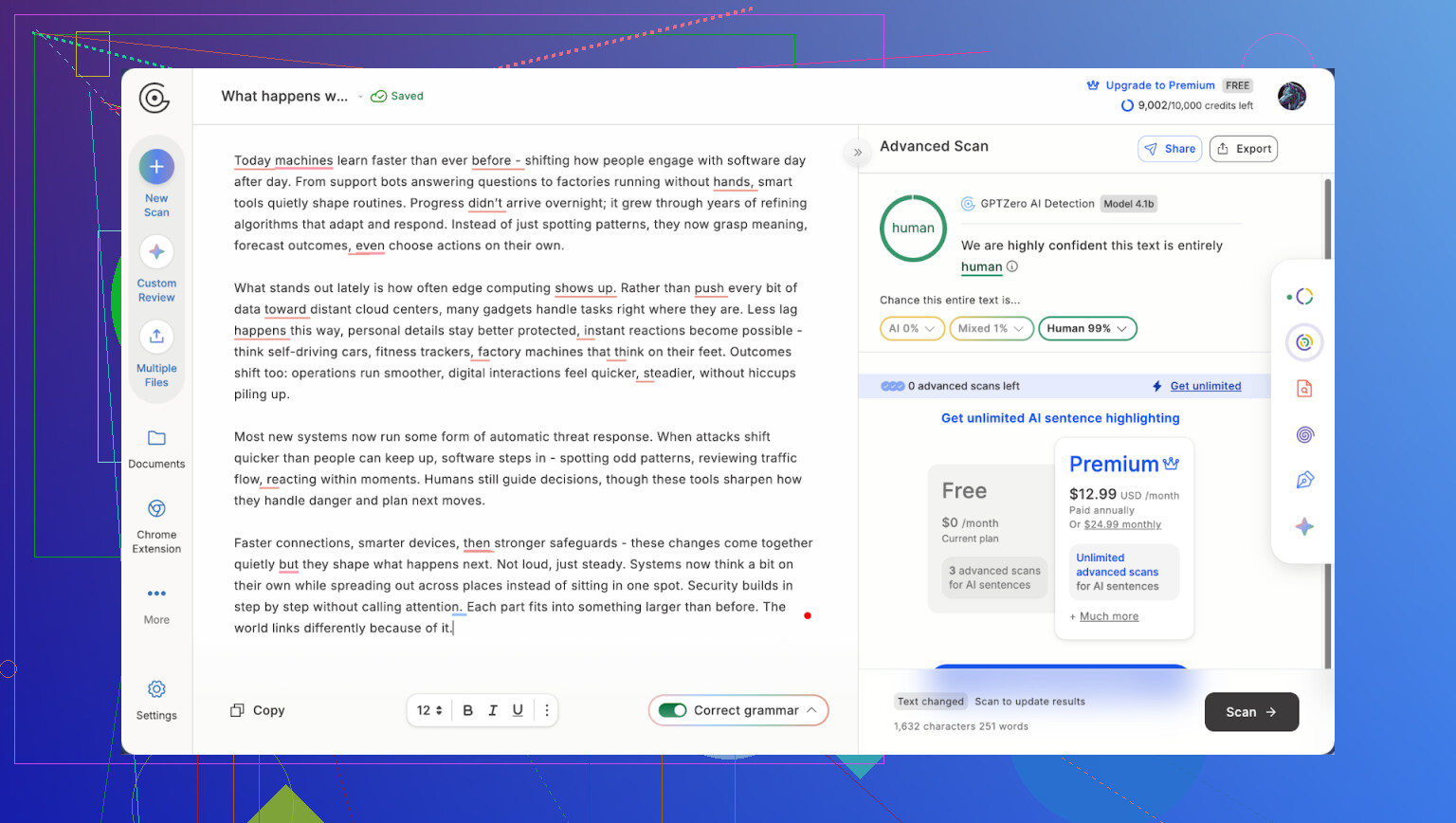
Task: Expand the Mixed 1% dropdown
Action: point(991,328)
